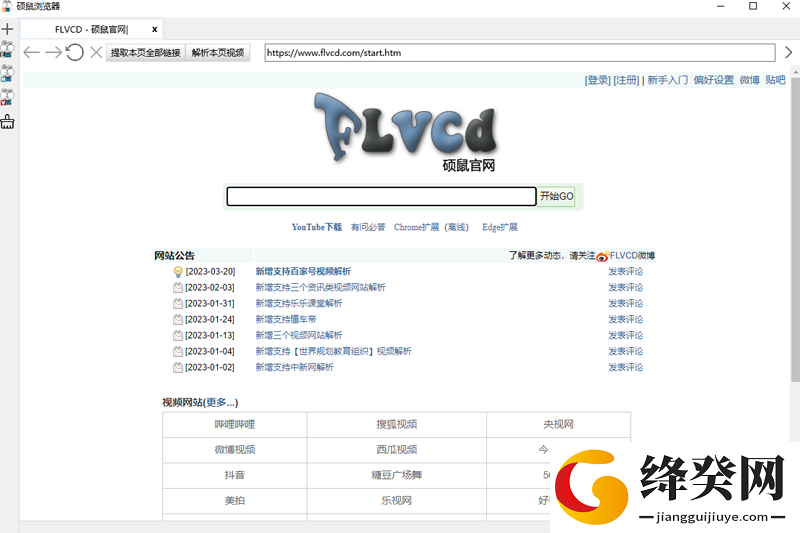Click the mouse icon with blue N badge

[7, 73]
